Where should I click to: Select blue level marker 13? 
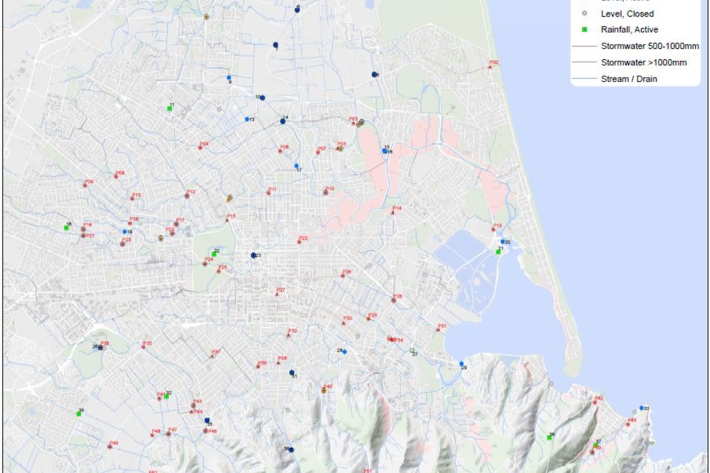point(247,120)
